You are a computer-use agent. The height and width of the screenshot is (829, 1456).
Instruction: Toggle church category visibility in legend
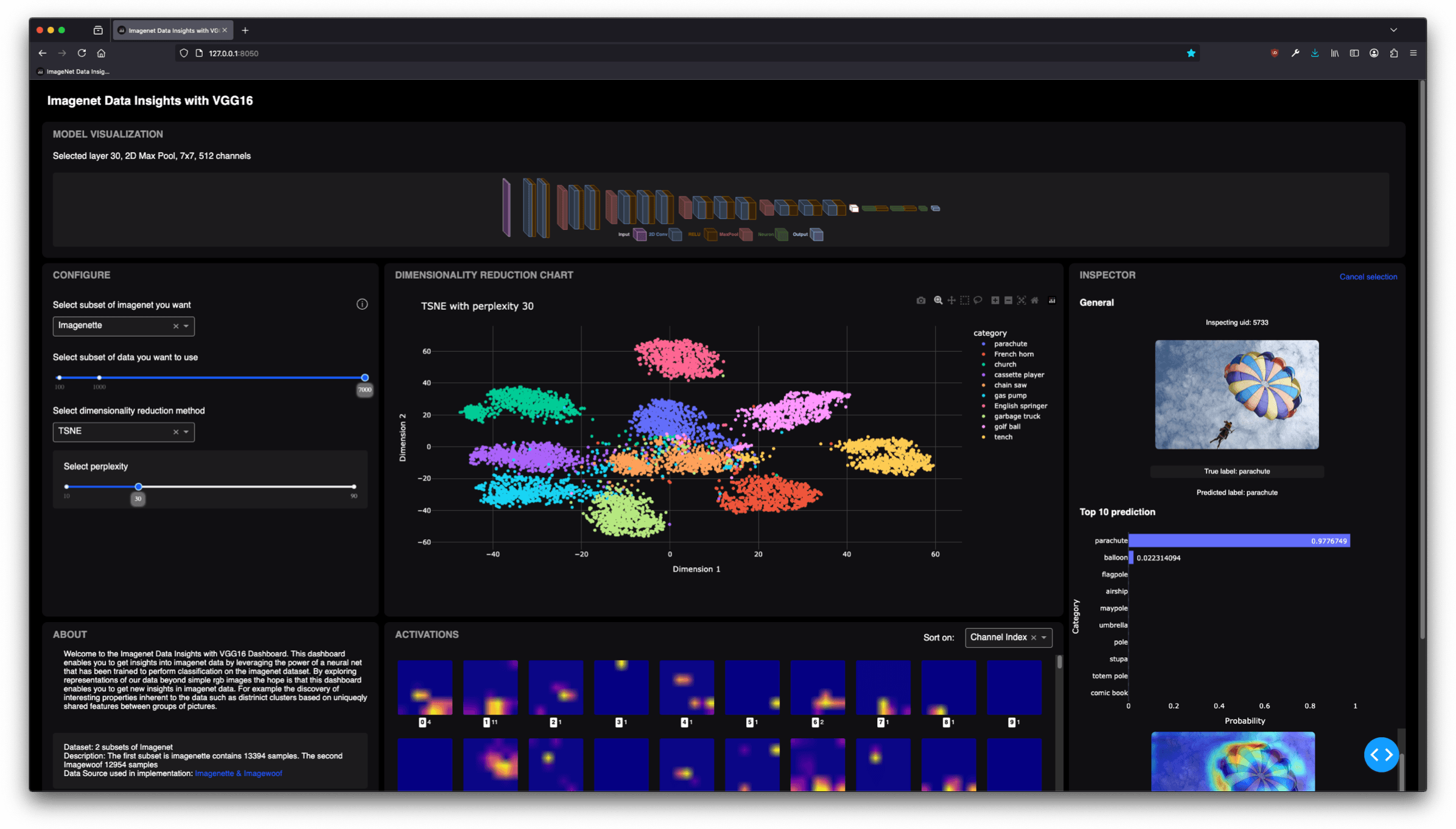point(1004,365)
